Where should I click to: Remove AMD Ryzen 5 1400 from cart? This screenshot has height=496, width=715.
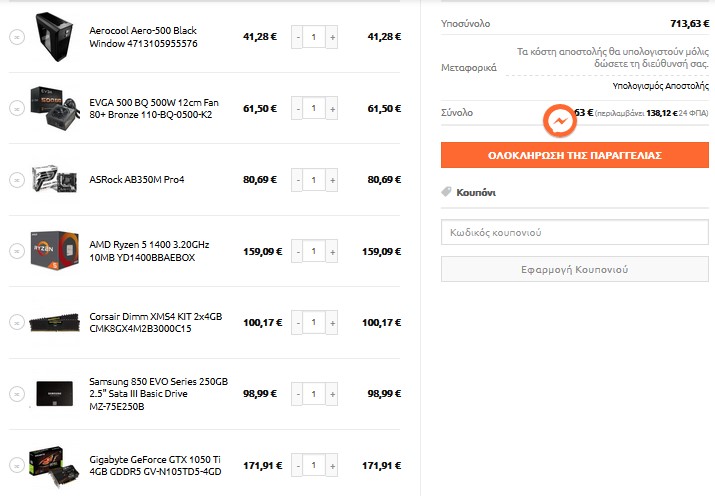click(x=17, y=251)
